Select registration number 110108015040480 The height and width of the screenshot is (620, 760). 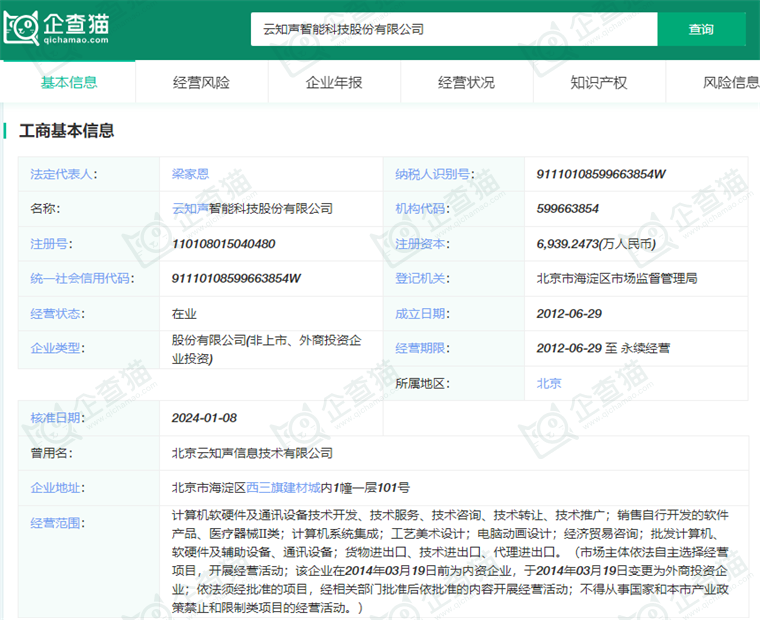click(x=223, y=244)
